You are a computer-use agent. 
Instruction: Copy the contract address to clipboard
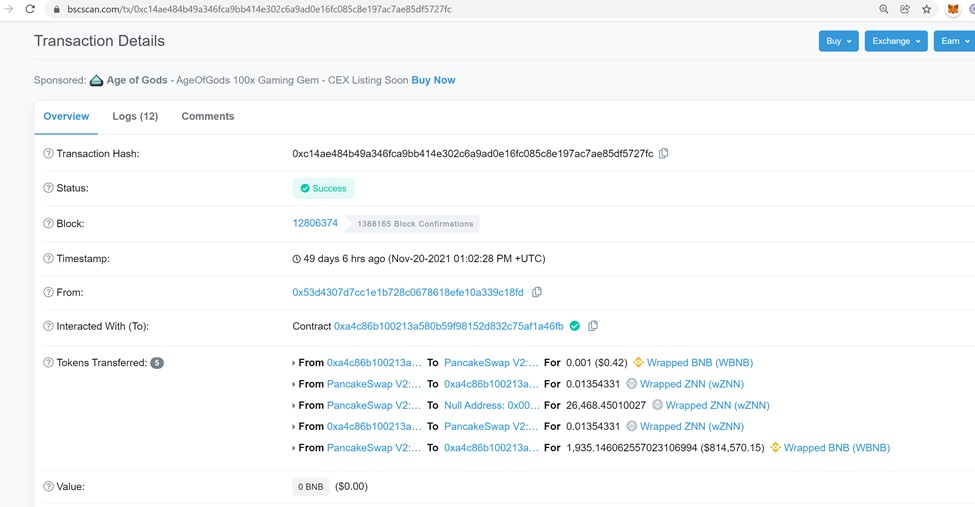[593, 326]
